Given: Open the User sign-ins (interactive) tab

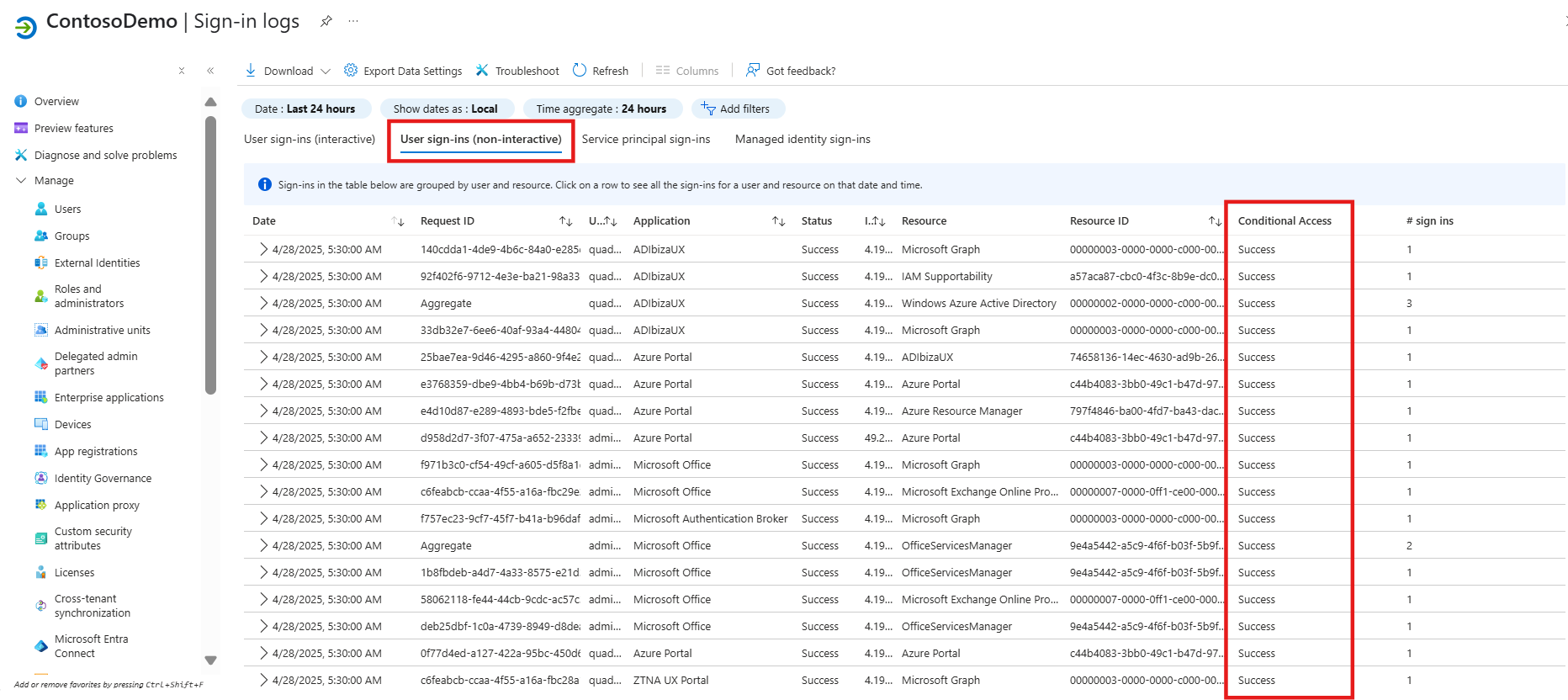Looking at the screenshot, I should click(310, 139).
